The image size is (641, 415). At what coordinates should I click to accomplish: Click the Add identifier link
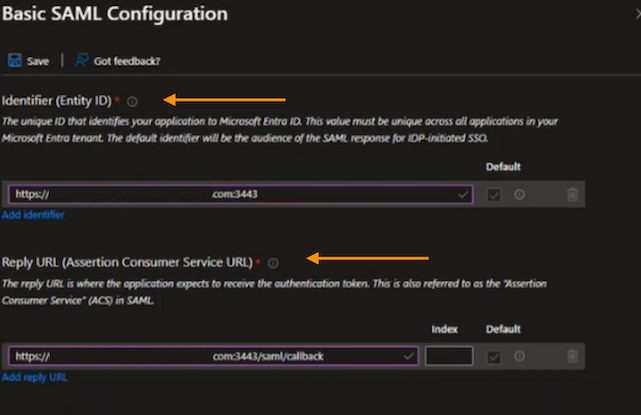33,215
